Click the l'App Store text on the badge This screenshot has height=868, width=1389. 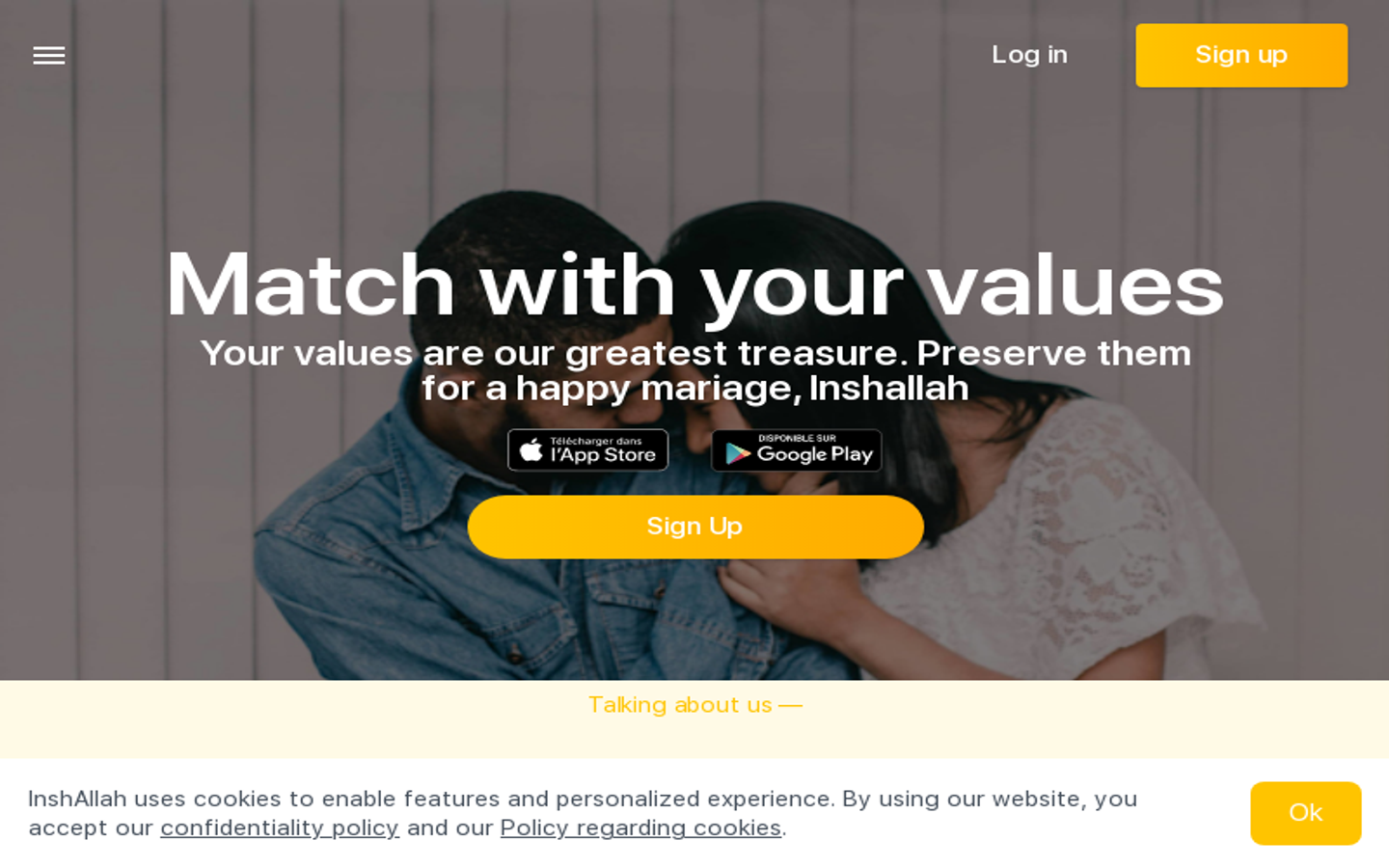click(603, 455)
